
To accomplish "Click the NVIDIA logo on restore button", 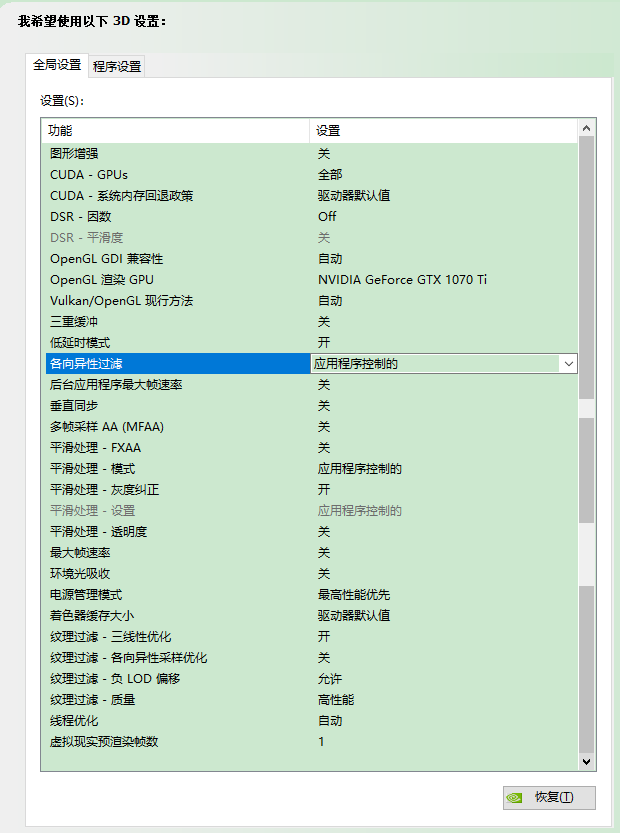I will click(x=515, y=798).
